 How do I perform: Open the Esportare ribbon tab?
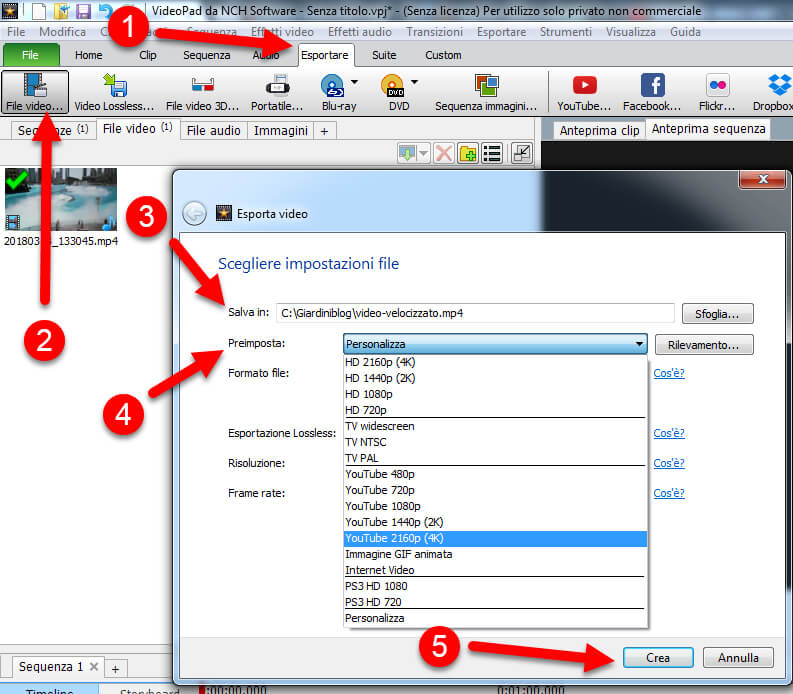[x=325, y=55]
